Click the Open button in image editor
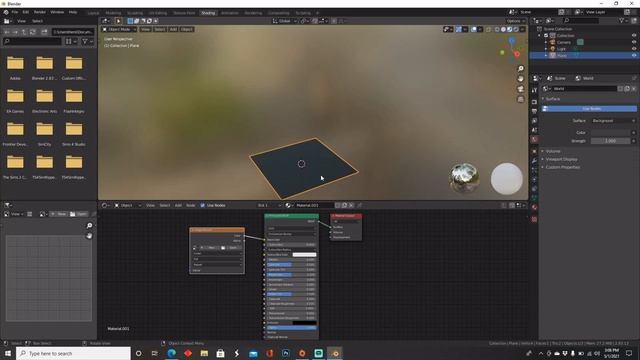This screenshot has height=360, width=640. pos(78,214)
